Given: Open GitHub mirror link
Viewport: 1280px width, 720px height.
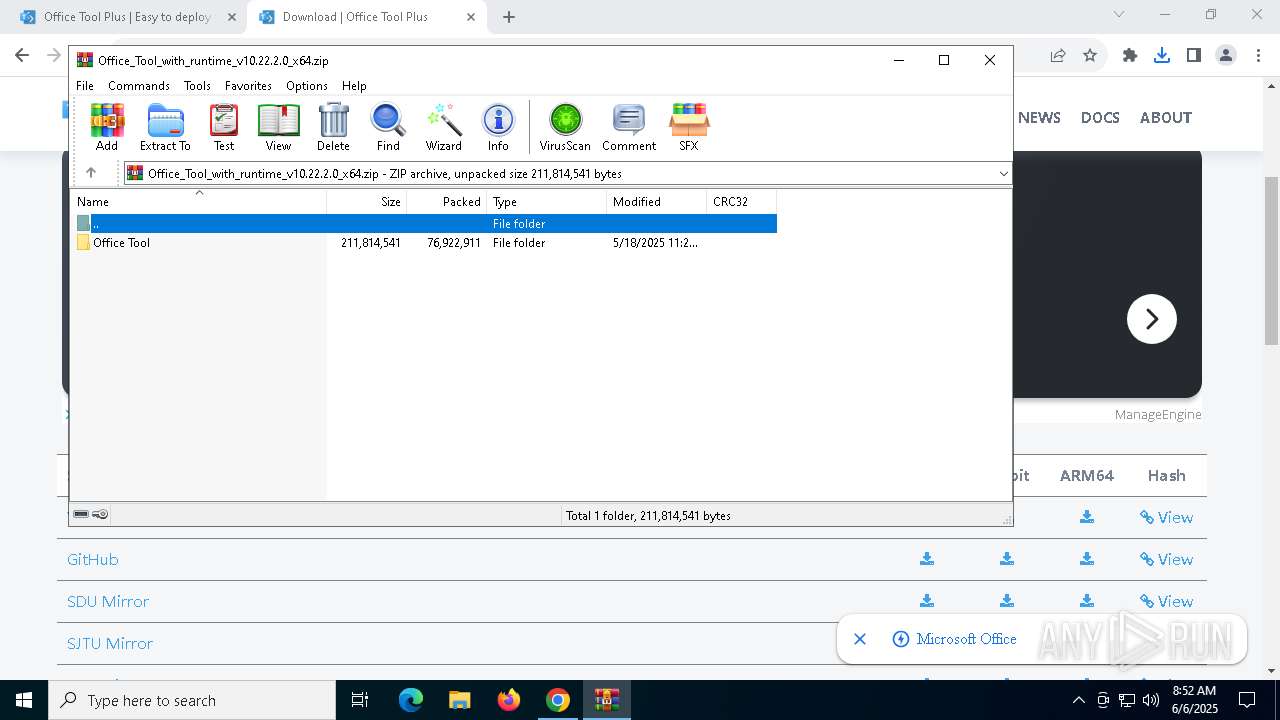Looking at the screenshot, I should [93, 560].
